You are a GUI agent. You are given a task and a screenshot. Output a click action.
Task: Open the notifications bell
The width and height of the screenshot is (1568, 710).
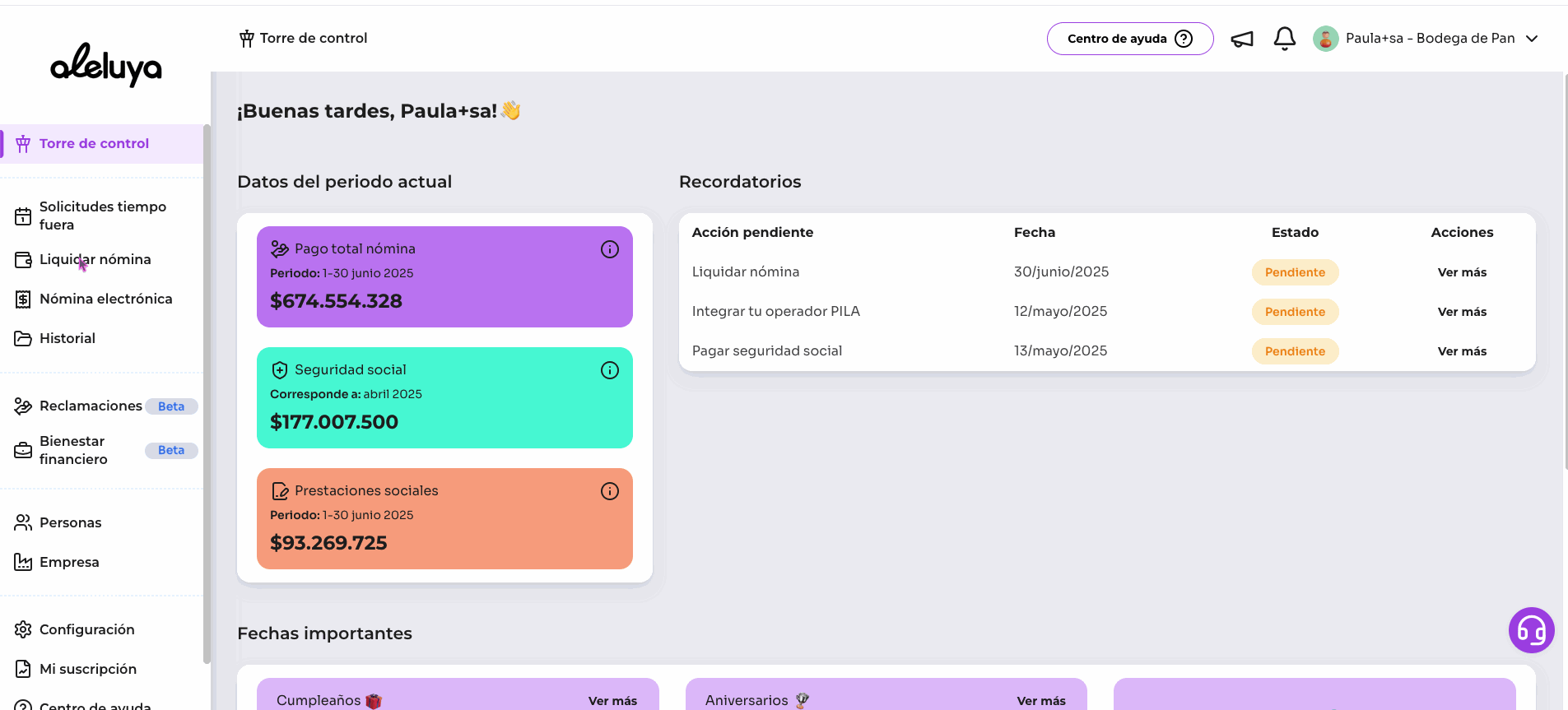coord(1284,39)
